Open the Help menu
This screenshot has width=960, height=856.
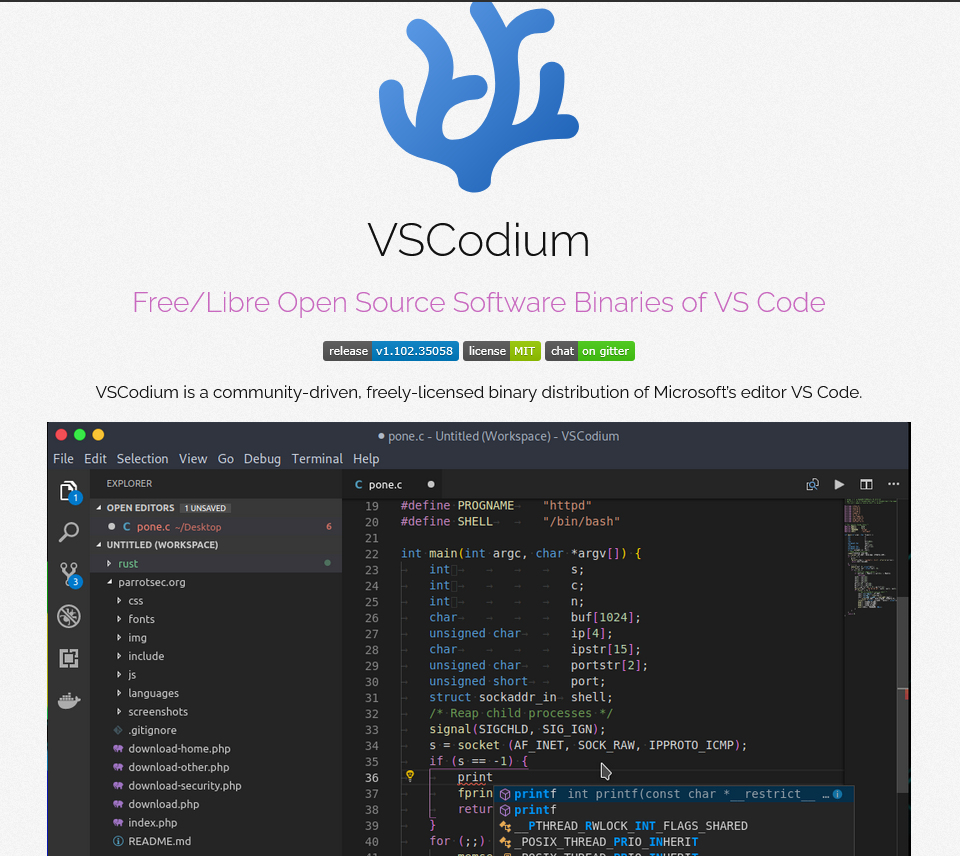click(x=366, y=459)
